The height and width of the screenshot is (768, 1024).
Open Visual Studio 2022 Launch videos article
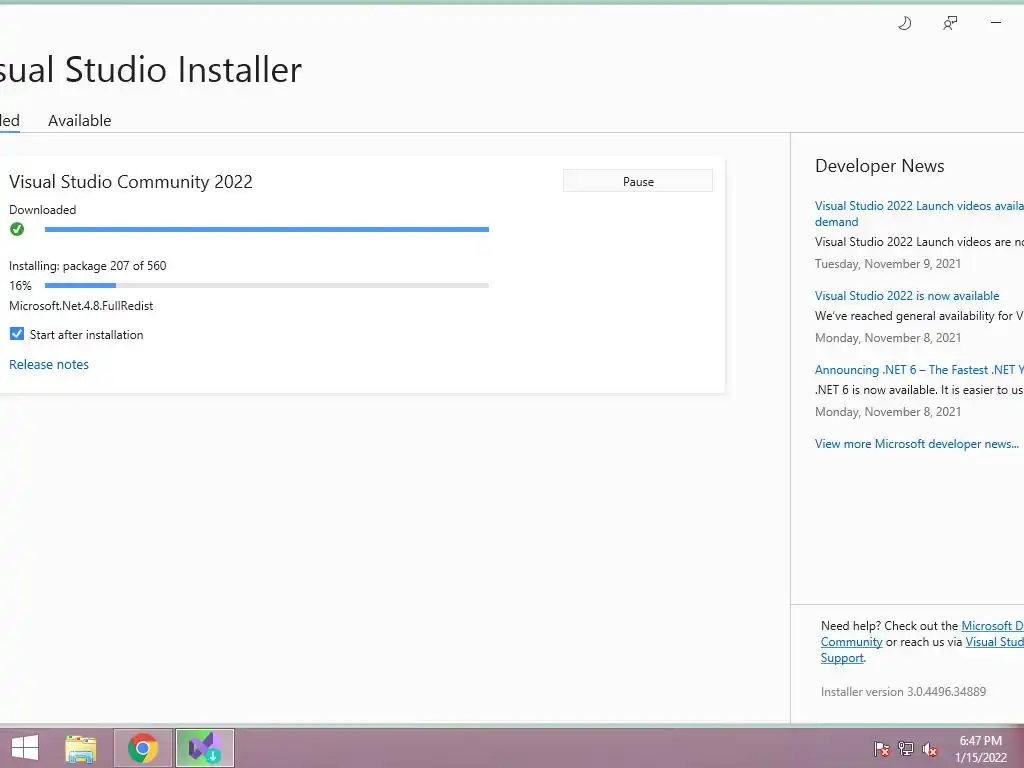(919, 214)
